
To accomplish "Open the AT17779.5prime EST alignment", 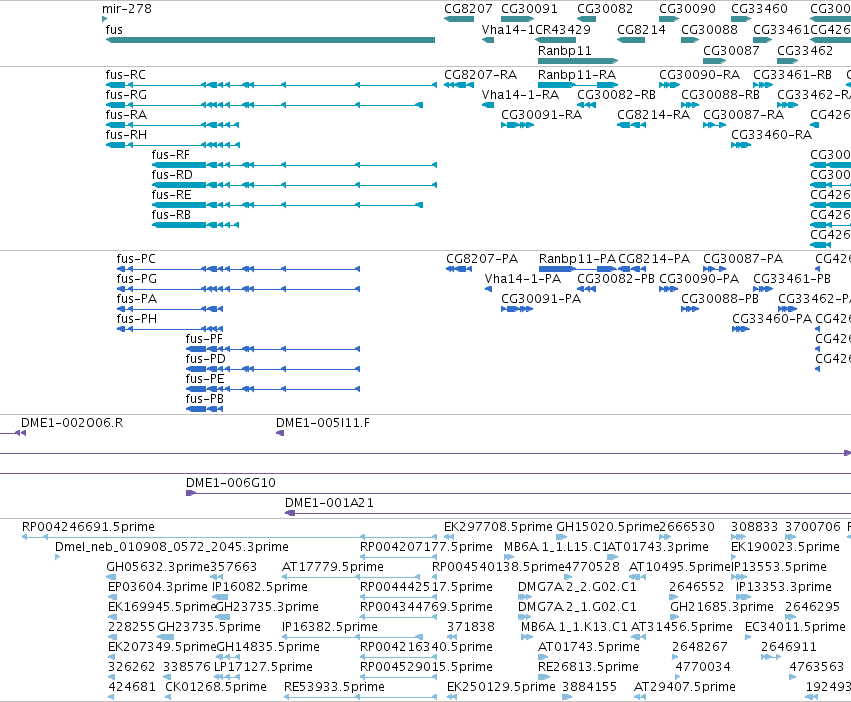I will pyautogui.click(x=351, y=577).
